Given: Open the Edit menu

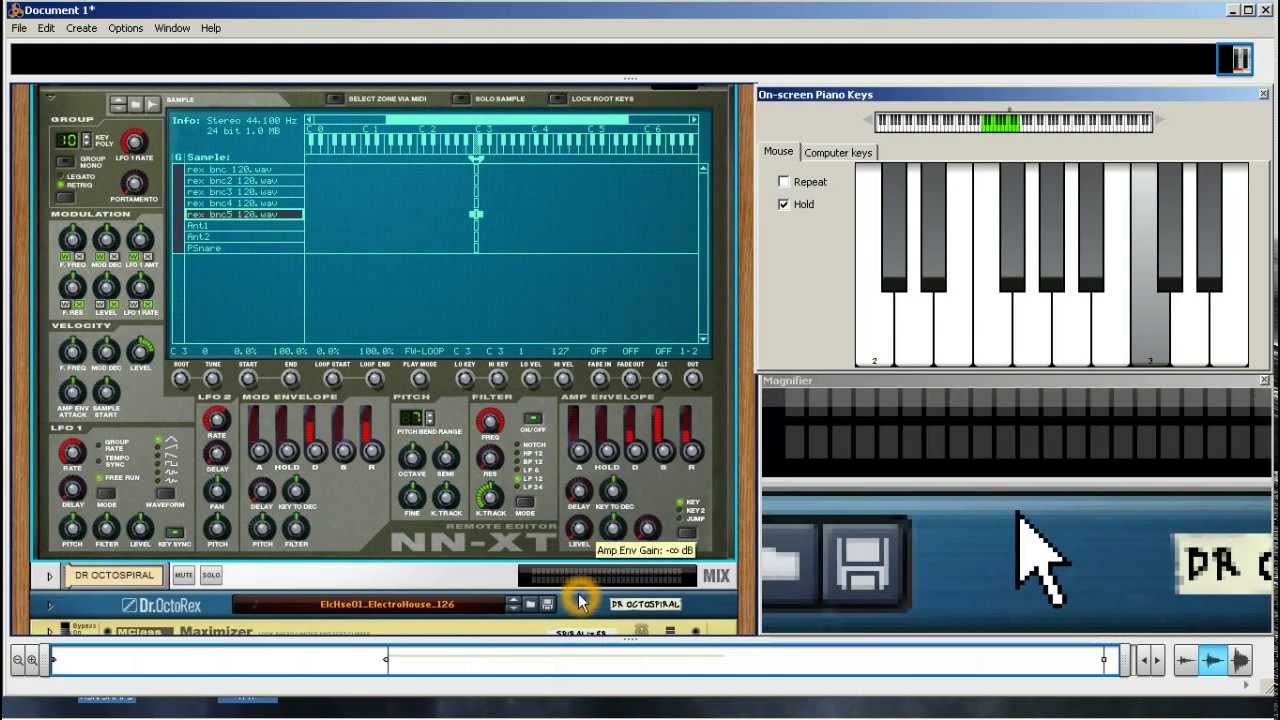Looking at the screenshot, I should click(x=46, y=28).
